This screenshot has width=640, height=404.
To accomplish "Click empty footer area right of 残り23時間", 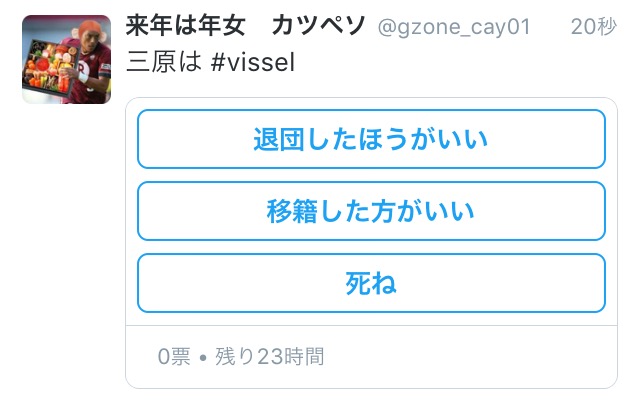I will tap(469, 357).
